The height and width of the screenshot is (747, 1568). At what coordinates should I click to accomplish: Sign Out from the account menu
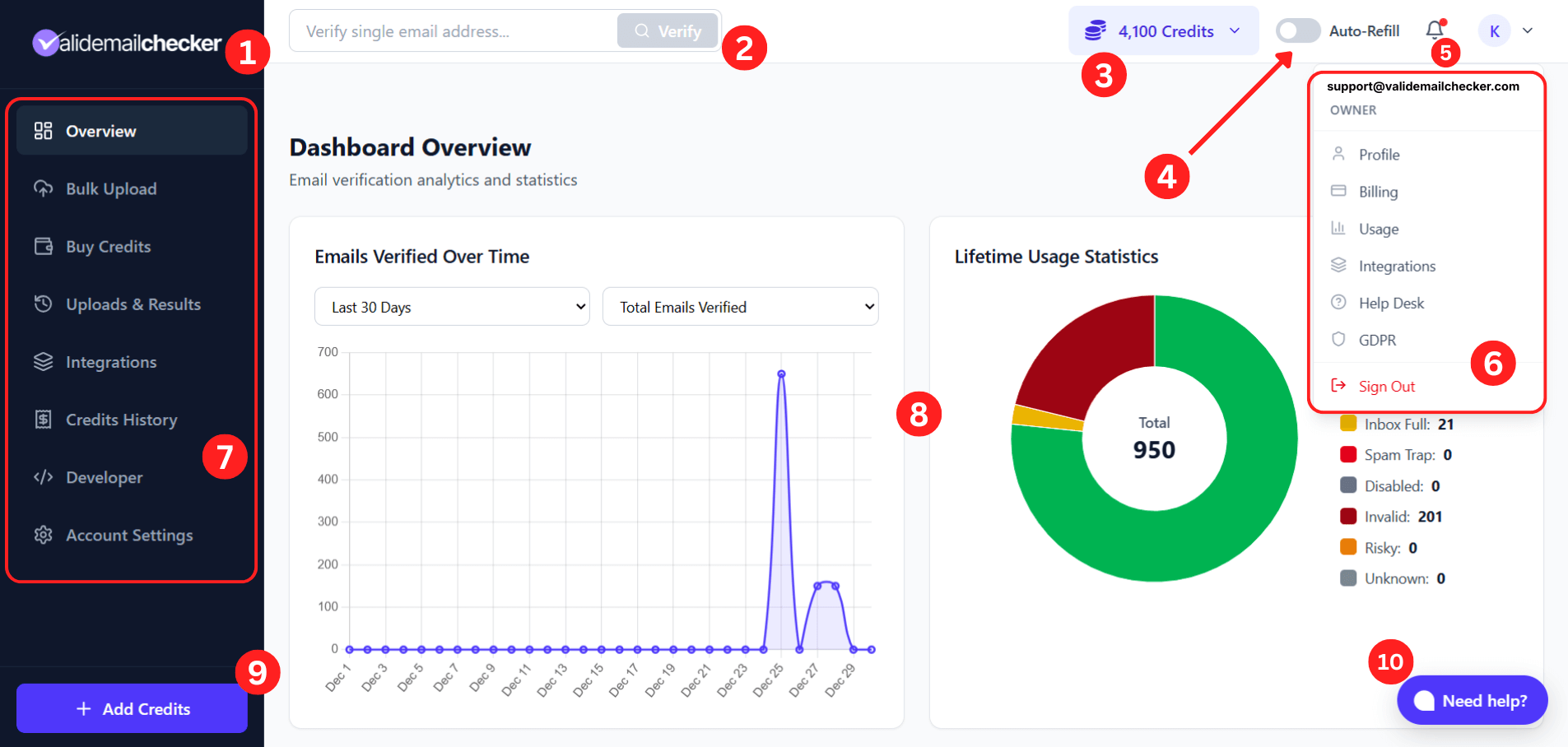pyautogui.click(x=1386, y=386)
